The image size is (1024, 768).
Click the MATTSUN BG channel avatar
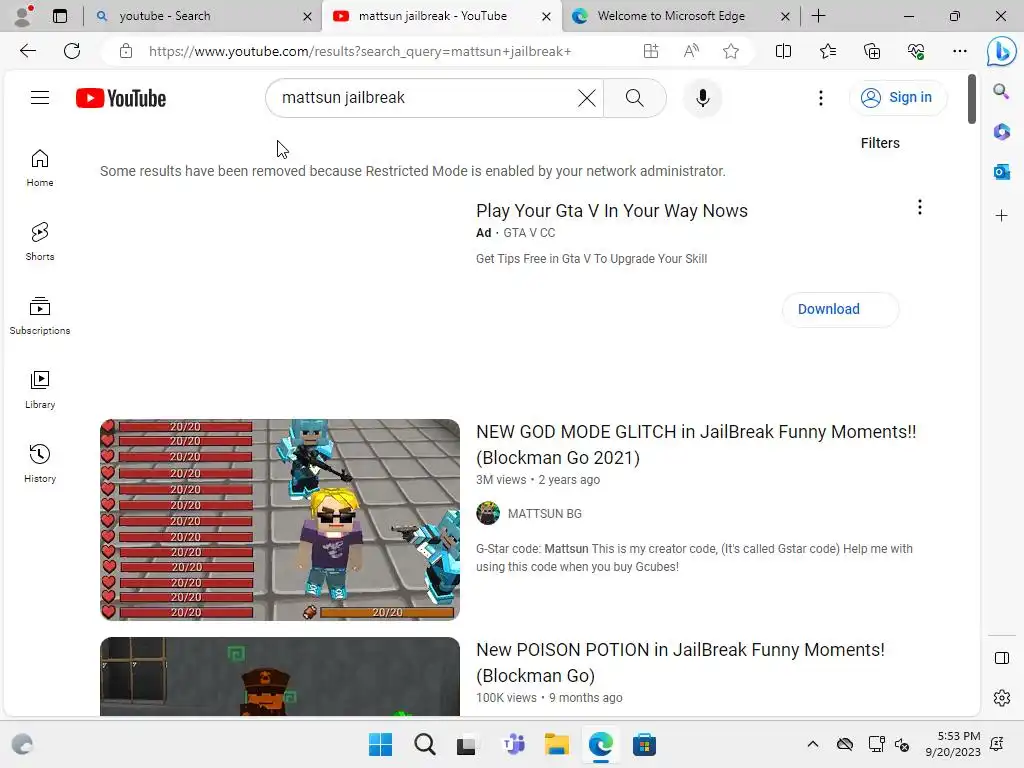tap(488, 513)
